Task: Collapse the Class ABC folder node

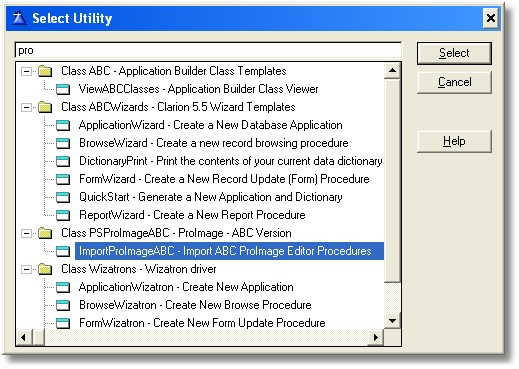Action: pyautogui.click(x=26, y=71)
